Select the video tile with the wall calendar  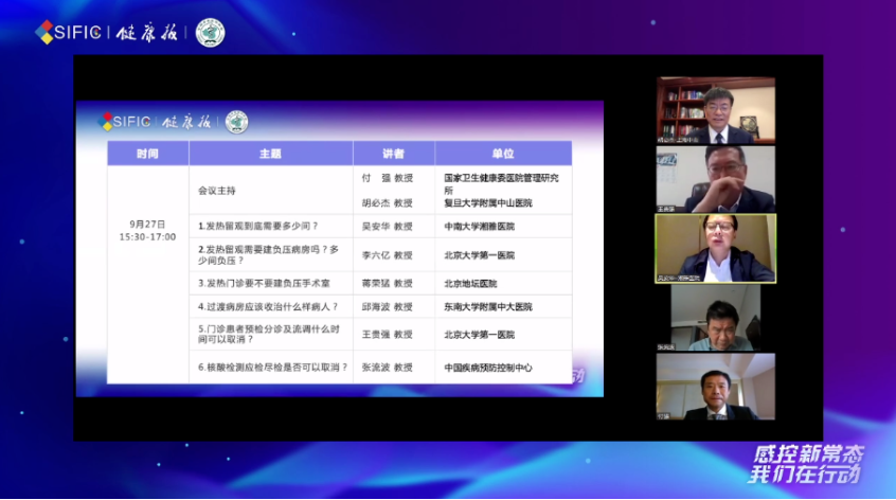pyautogui.click(x=715, y=179)
